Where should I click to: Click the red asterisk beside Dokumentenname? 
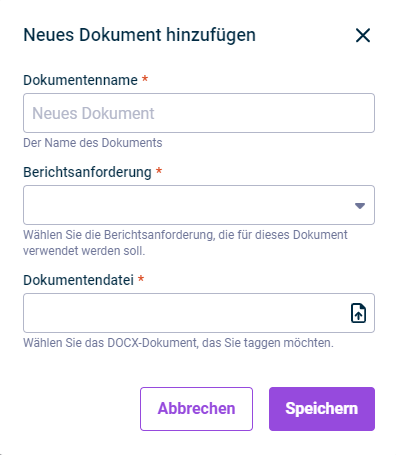point(145,79)
